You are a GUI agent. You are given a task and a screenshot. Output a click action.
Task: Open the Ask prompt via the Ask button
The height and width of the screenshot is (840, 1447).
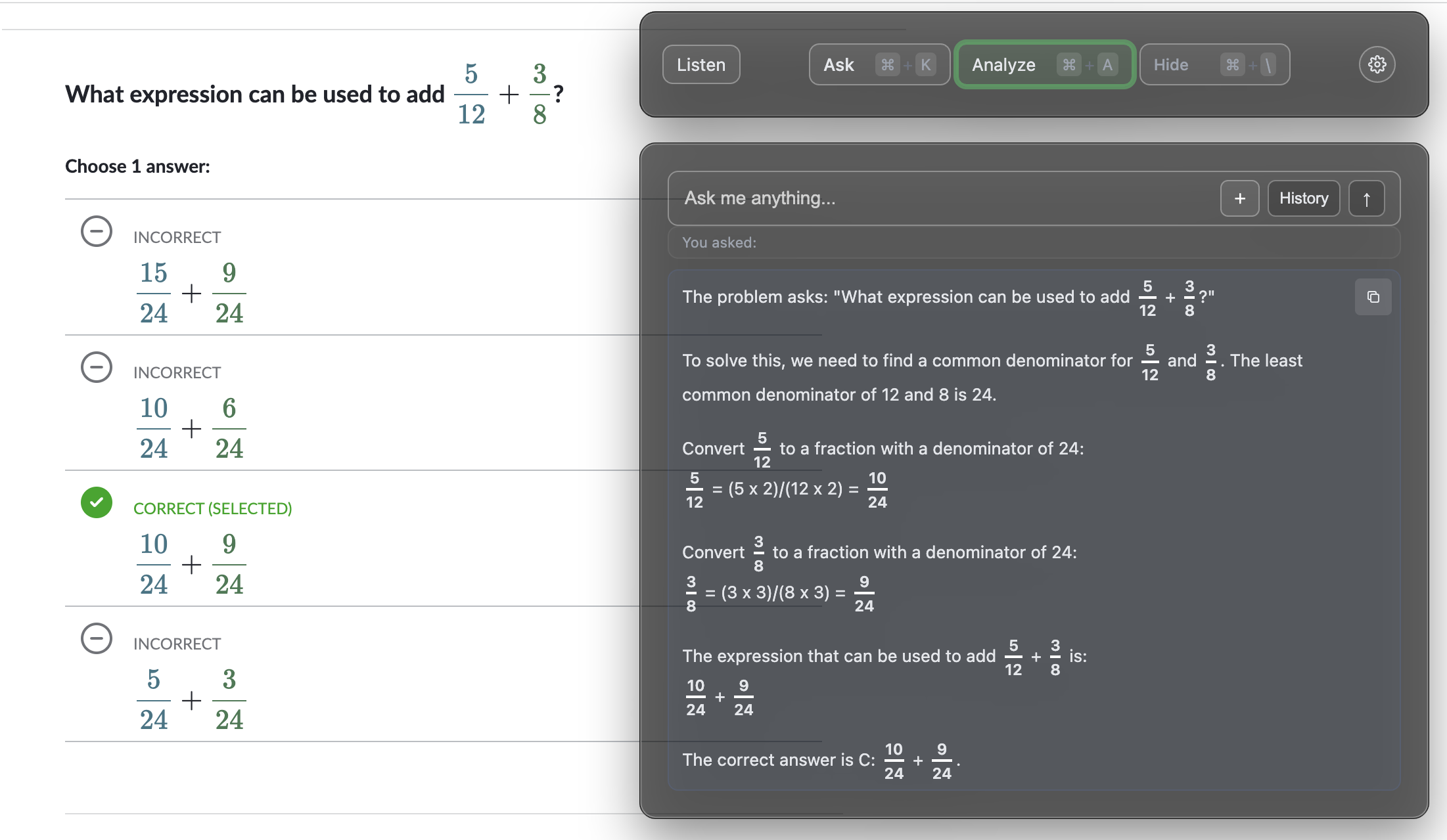pyautogui.click(x=838, y=64)
